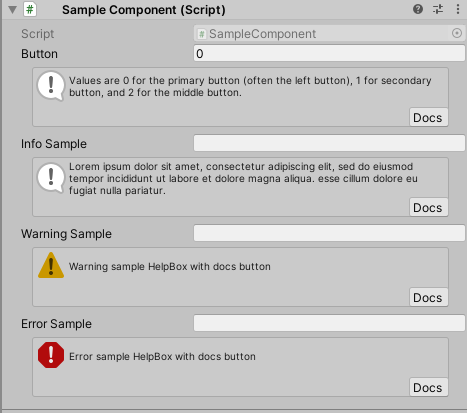Focus the Button value field showing 0
Image resolution: width=467 pixels, height=413 pixels.
[329, 53]
